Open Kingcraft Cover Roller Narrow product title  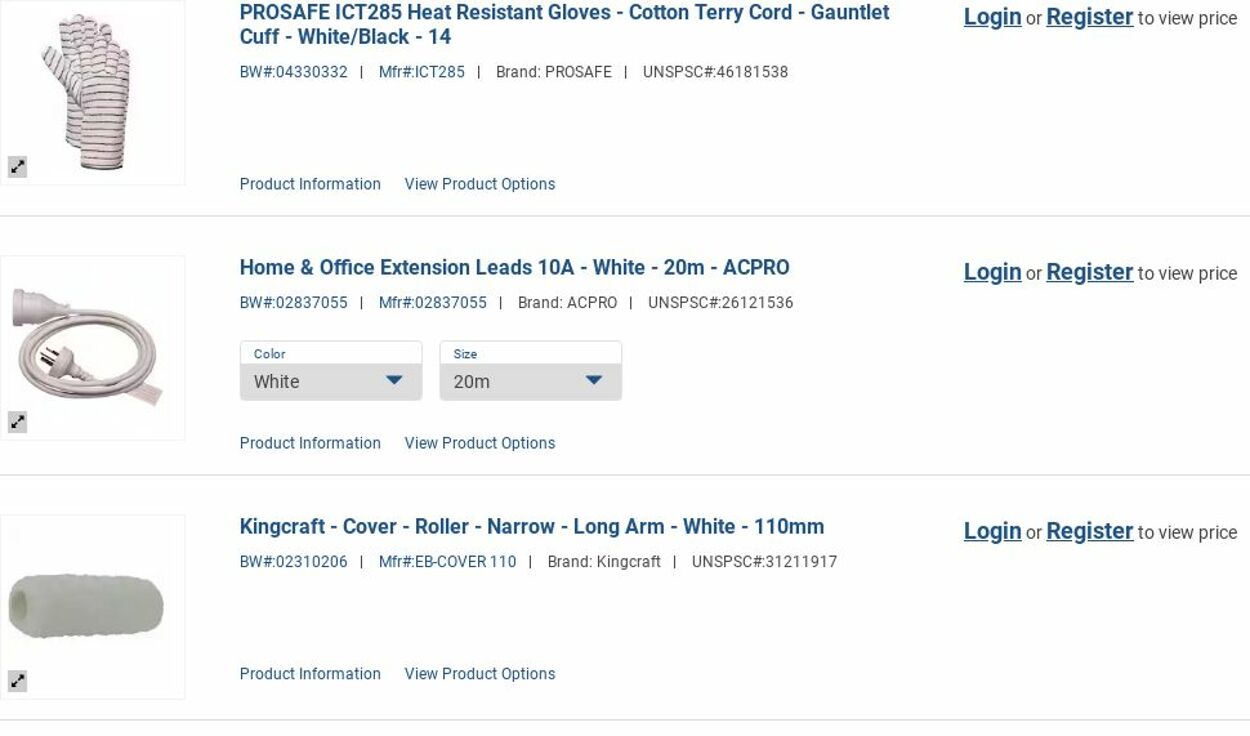(x=531, y=526)
